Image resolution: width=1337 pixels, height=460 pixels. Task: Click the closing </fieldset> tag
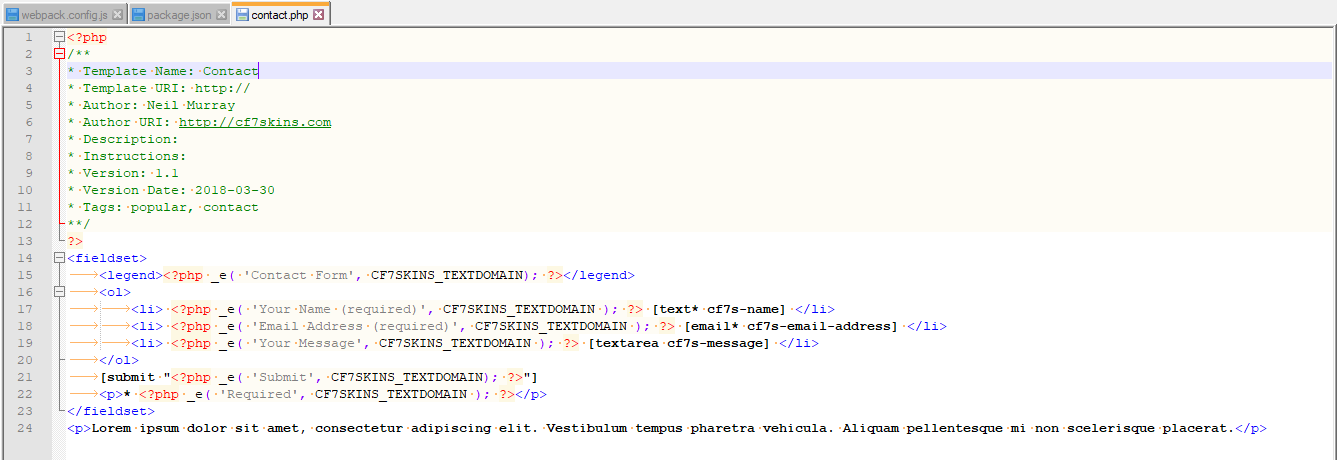coord(111,411)
